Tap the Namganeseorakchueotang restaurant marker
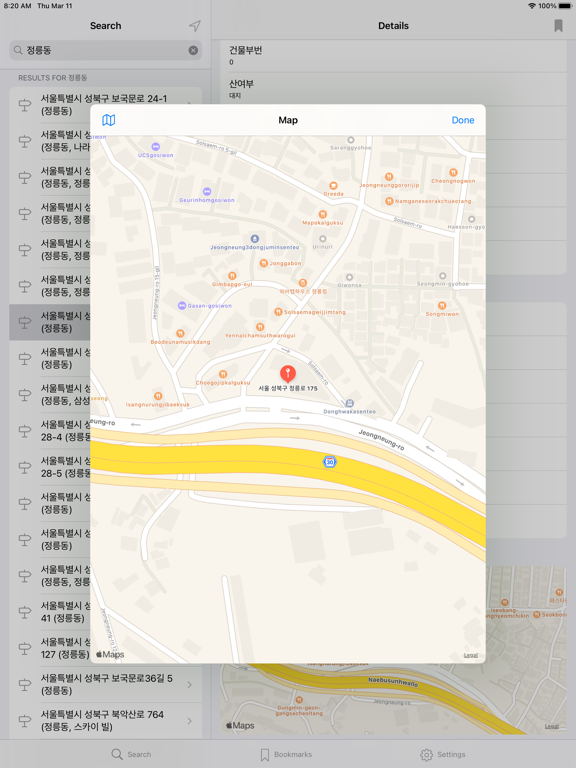 click(389, 201)
